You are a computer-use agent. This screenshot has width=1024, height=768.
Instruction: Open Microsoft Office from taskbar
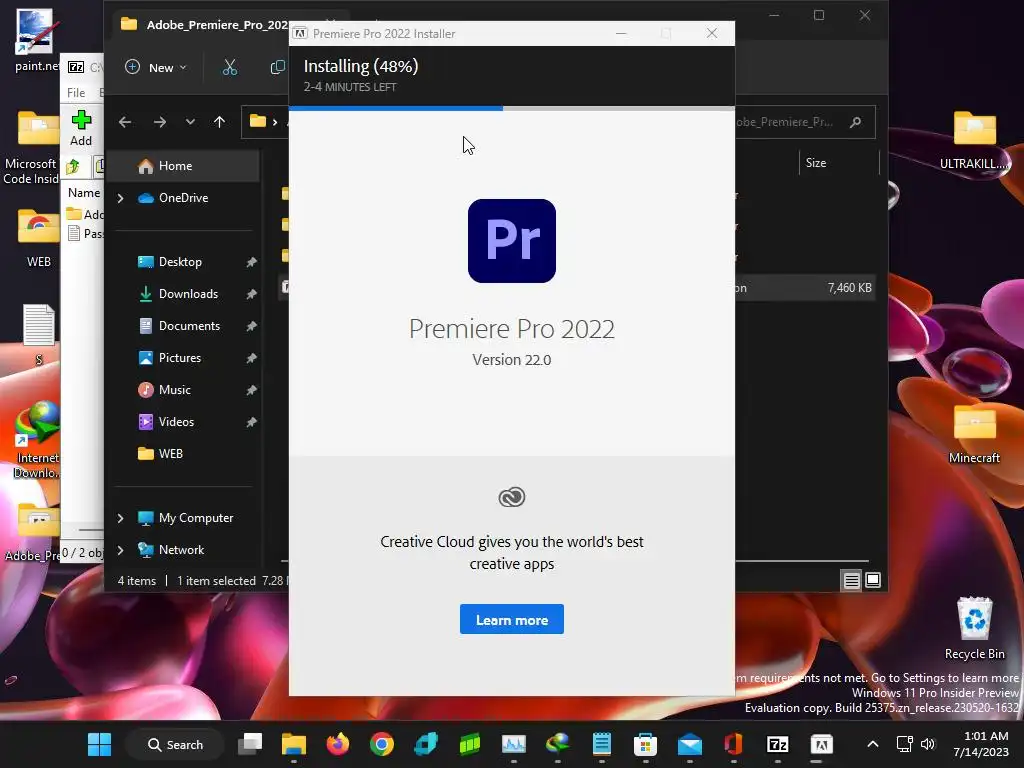tap(733, 744)
